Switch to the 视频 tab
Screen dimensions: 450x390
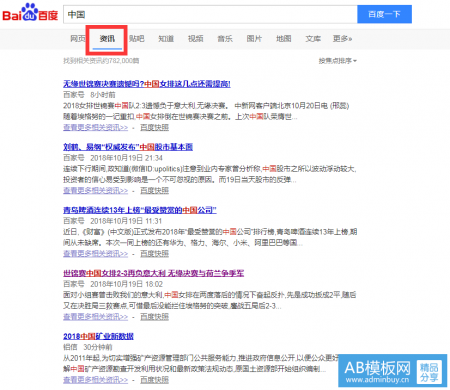click(x=195, y=39)
